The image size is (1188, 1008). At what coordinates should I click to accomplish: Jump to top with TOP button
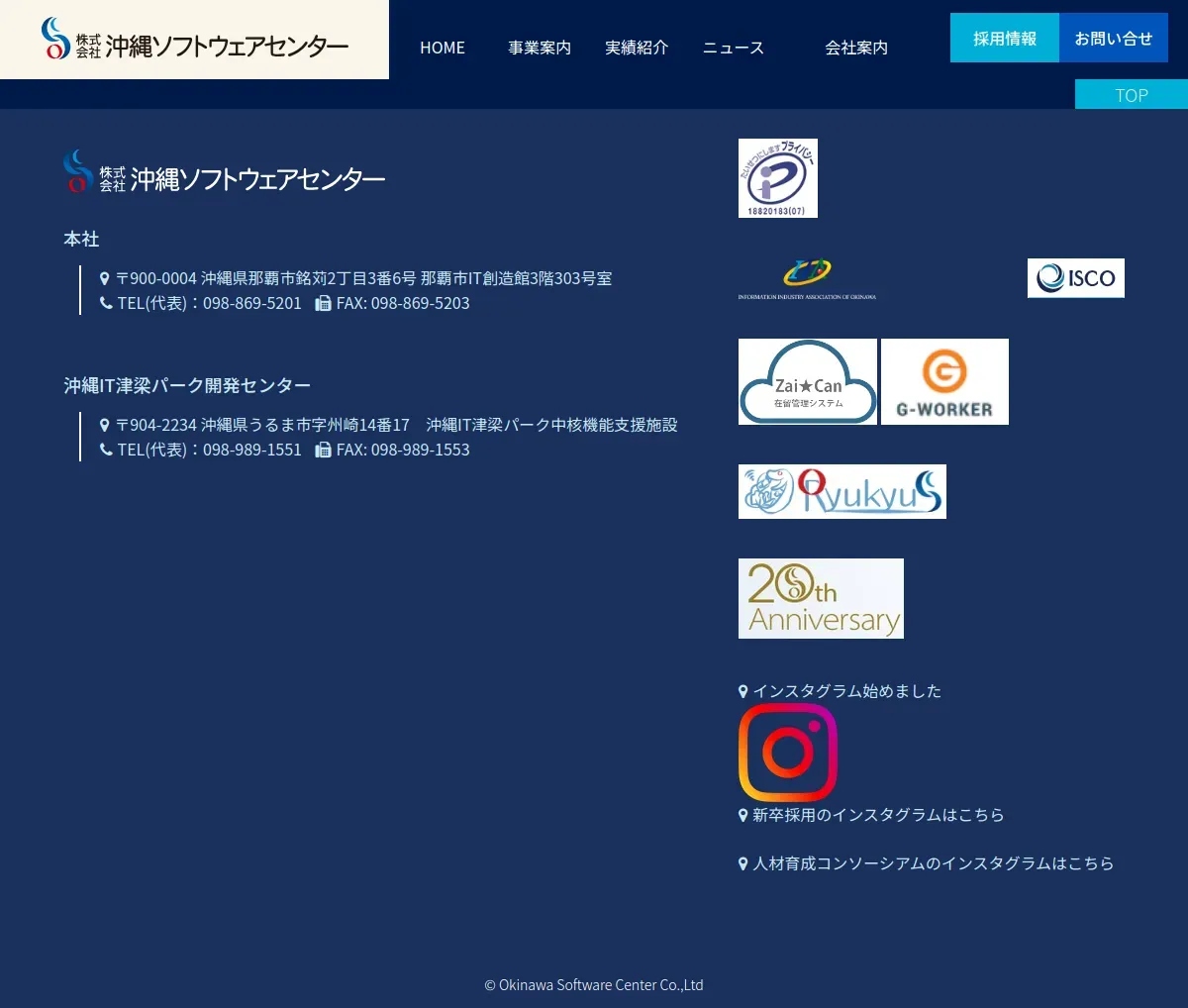[x=1132, y=95]
